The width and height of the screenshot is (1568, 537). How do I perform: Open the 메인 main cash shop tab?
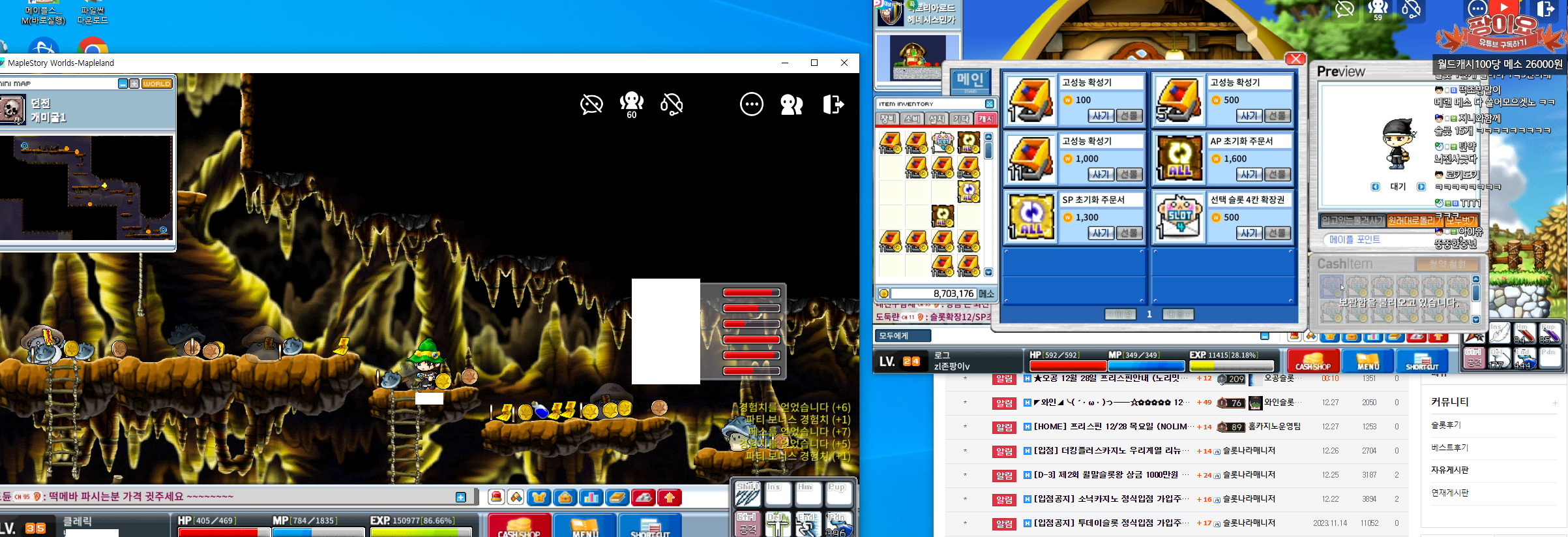click(970, 82)
